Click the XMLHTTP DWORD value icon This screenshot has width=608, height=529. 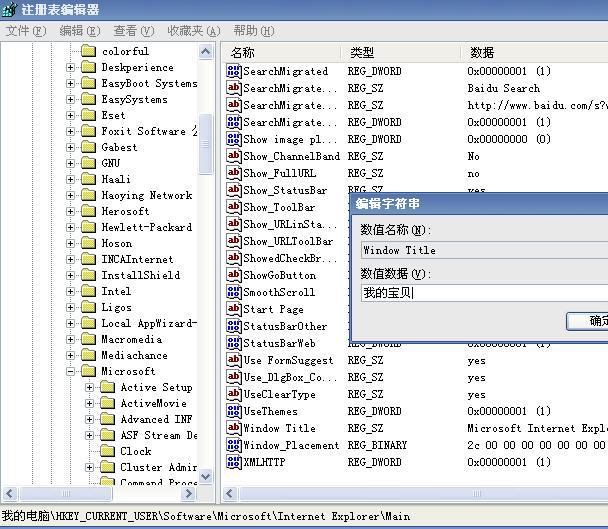point(234,462)
